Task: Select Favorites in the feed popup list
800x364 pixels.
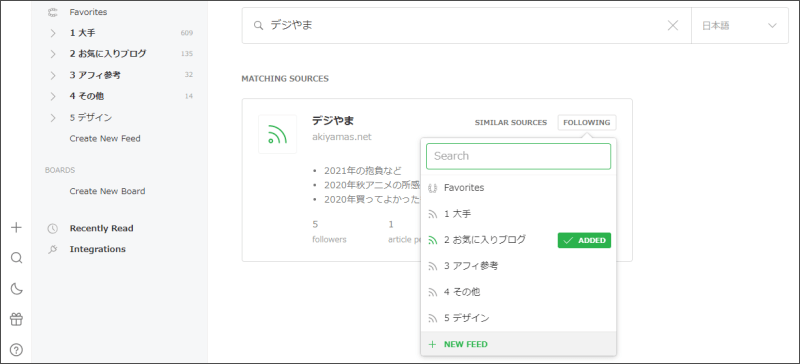Action: (x=518, y=188)
